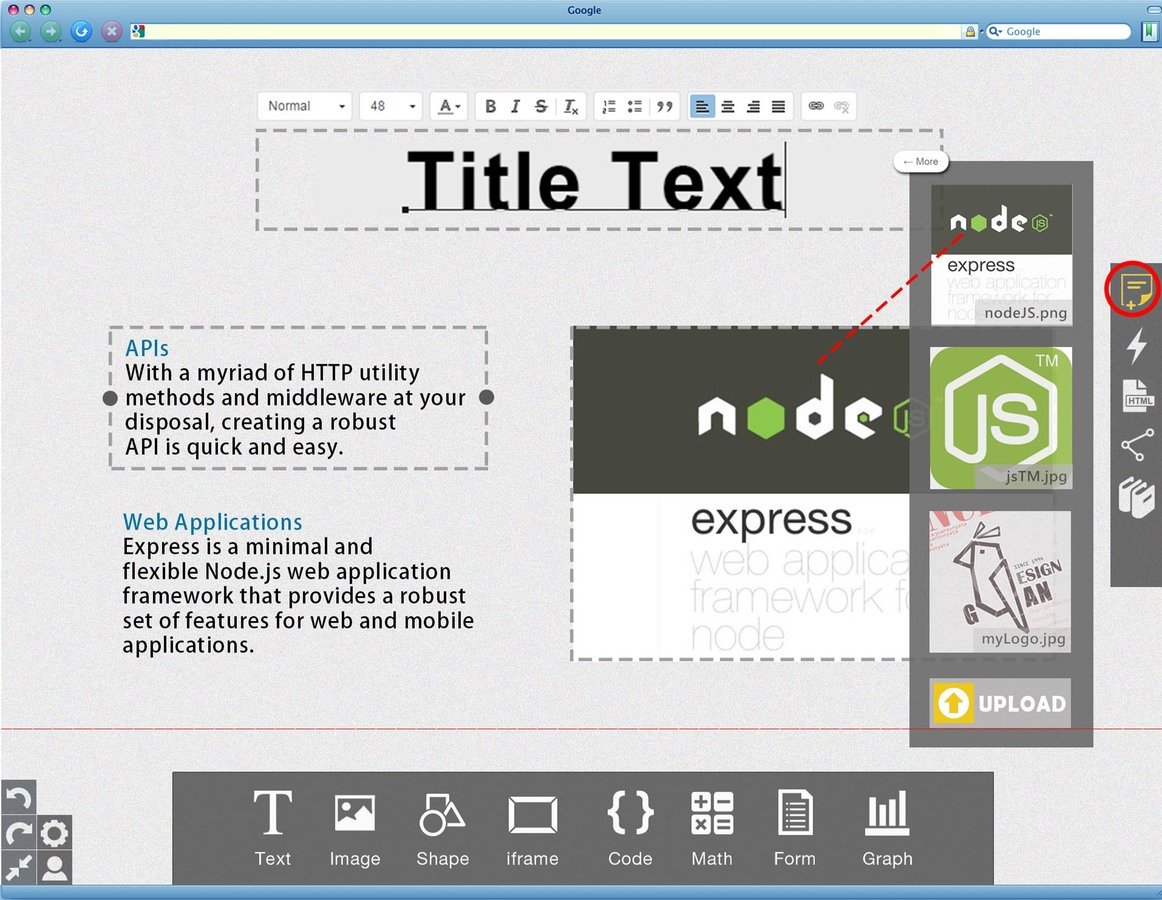Select the jsTM.jpg thumbnail
Image resolution: width=1162 pixels, height=900 pixels.
tap(1000, 417)
